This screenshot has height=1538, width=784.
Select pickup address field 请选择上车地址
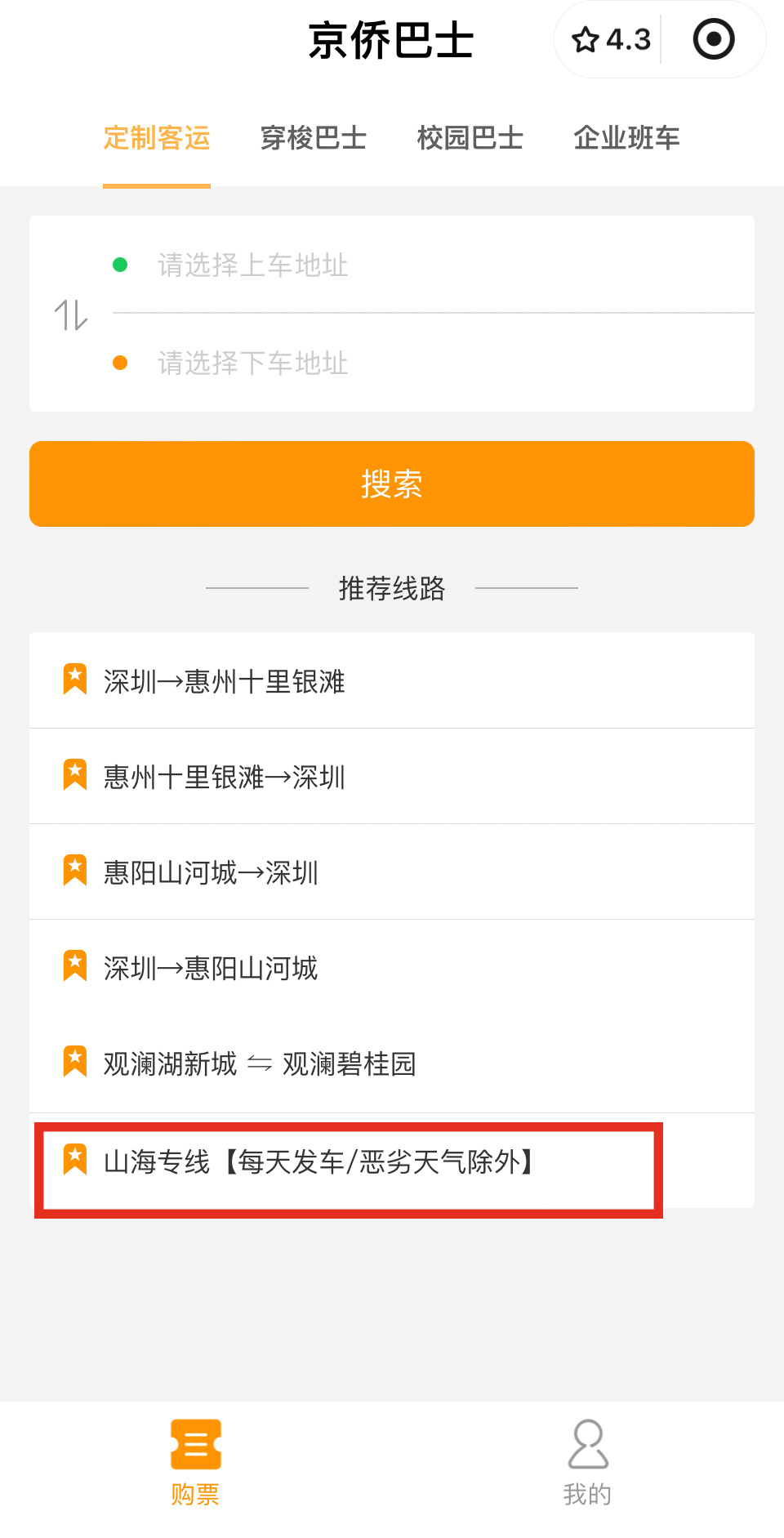(x=433, y=265)
